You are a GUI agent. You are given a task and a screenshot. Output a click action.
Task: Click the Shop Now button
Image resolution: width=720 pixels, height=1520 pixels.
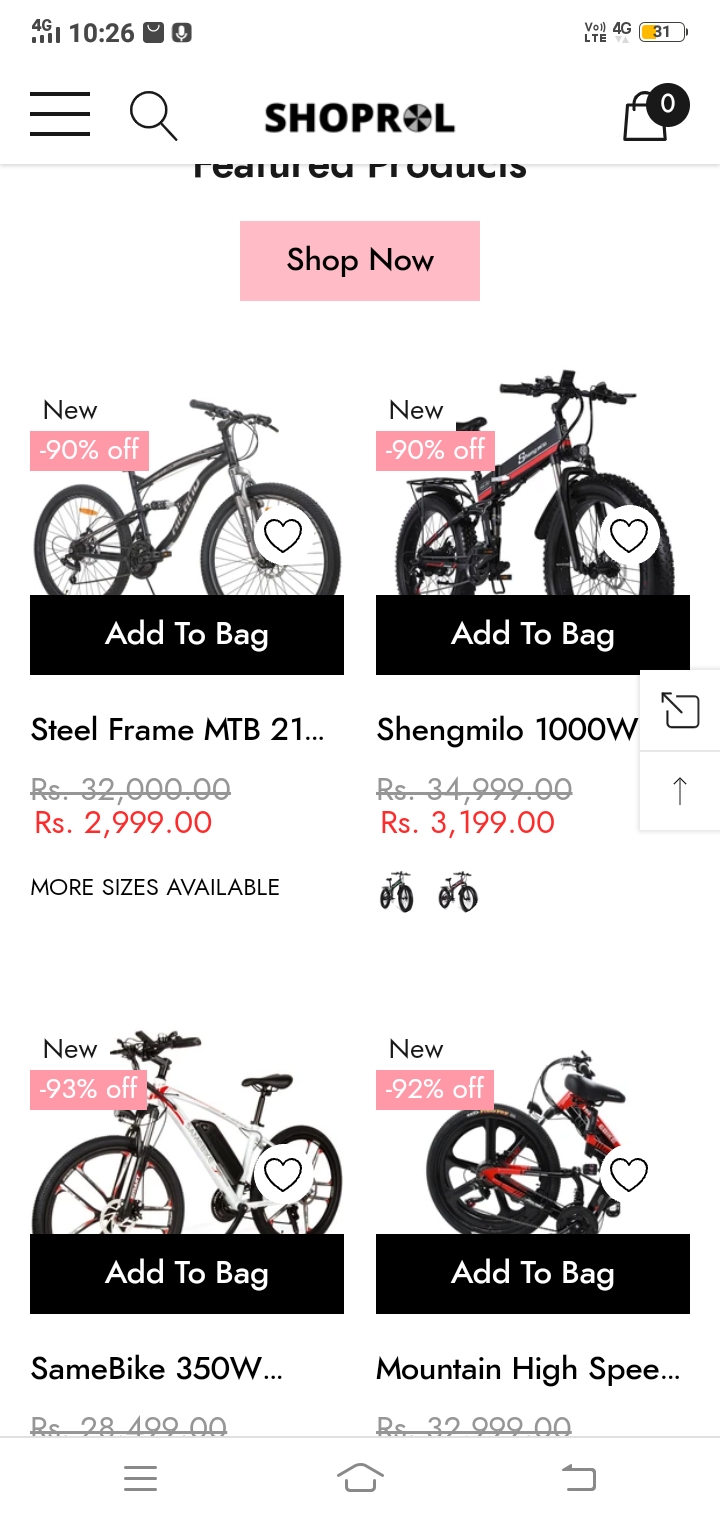[360, 261]
